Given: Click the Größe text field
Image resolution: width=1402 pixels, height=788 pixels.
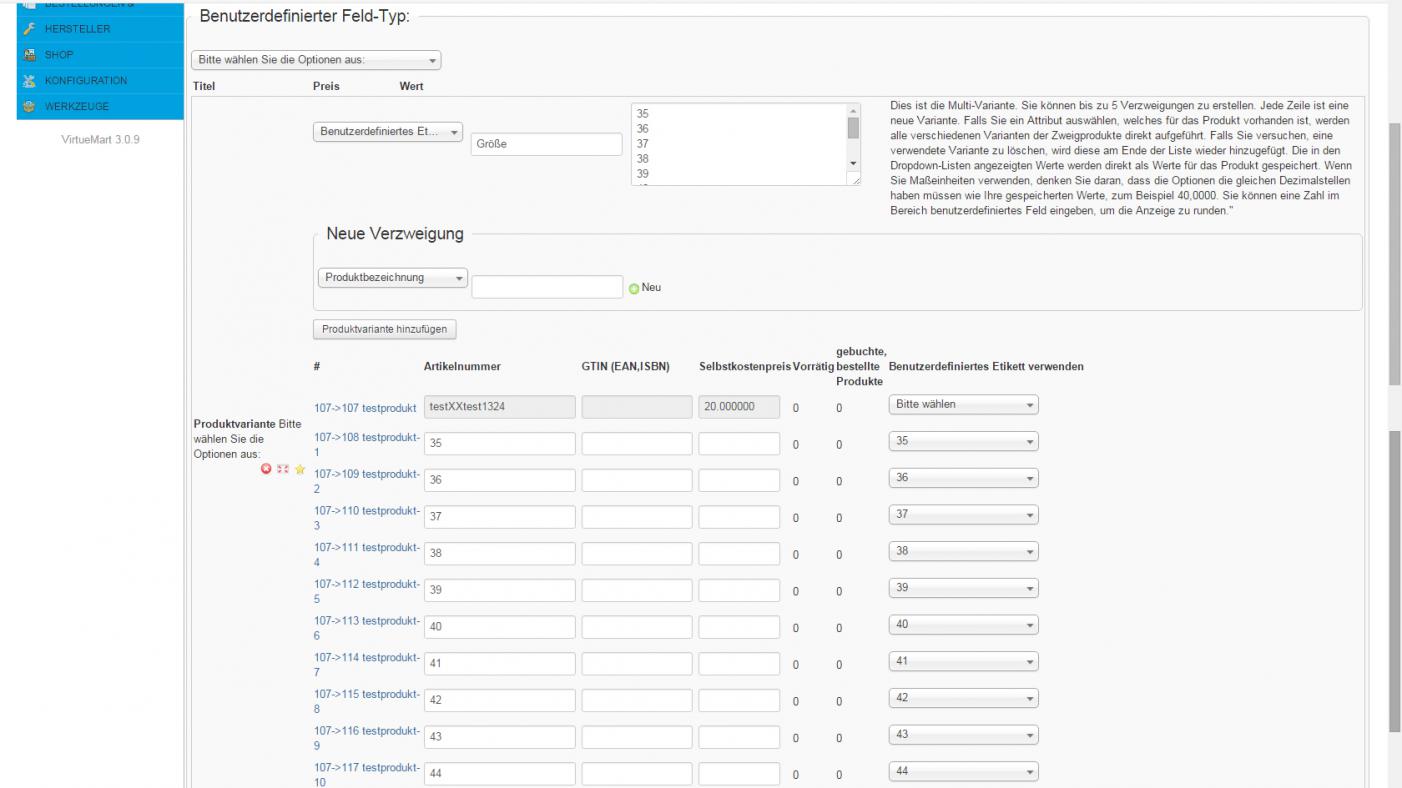Looking at the screenshot, I should (x=546, y=144).
